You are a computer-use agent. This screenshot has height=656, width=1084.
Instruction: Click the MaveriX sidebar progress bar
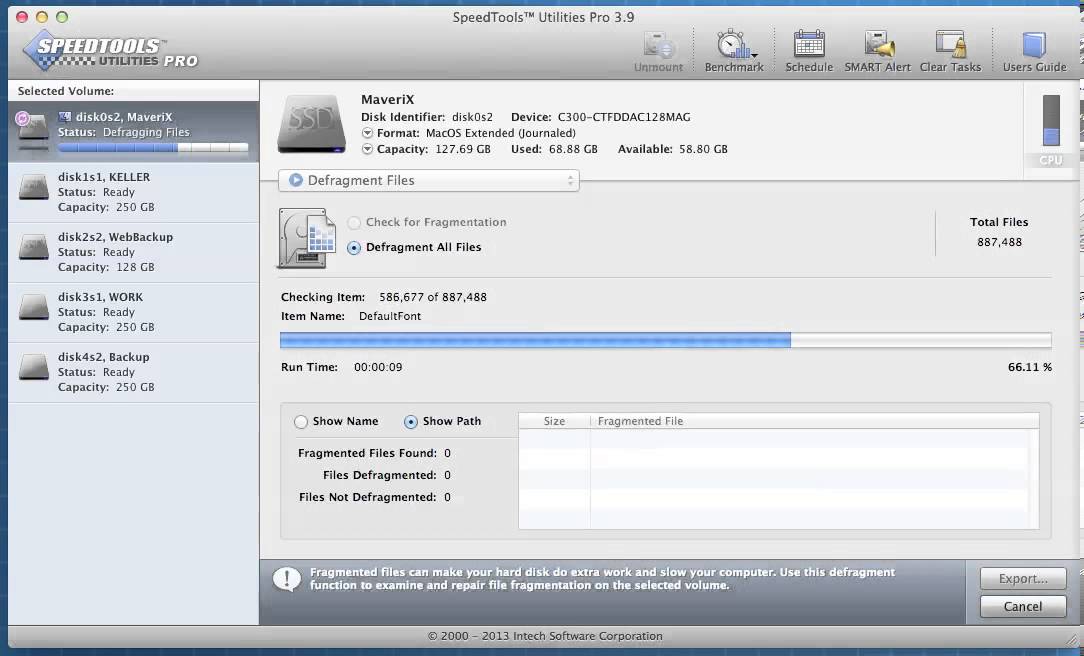tap(153, 147)
